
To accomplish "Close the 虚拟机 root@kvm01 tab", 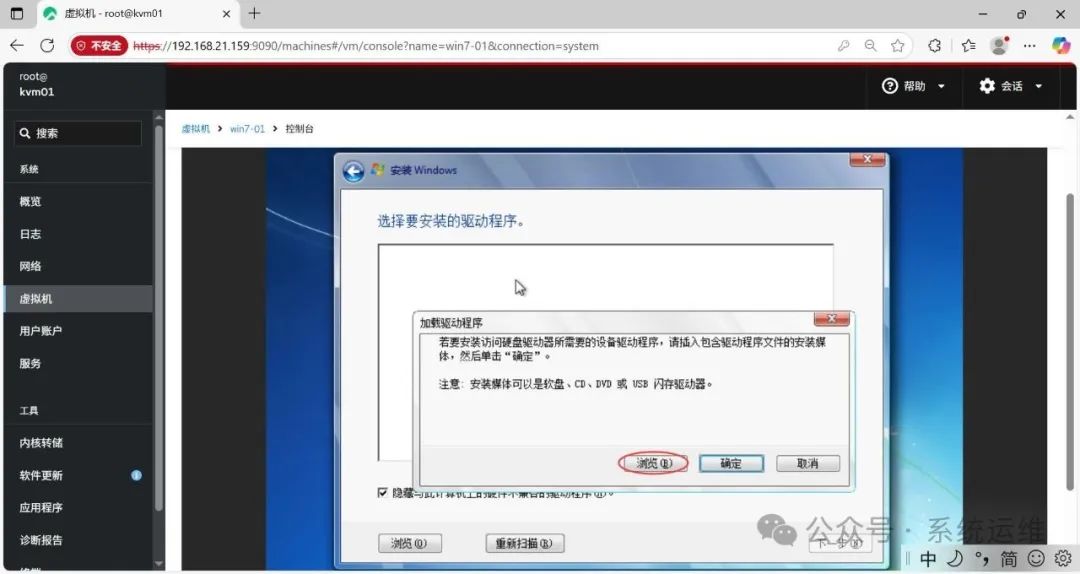I will (x=226, y=13).
